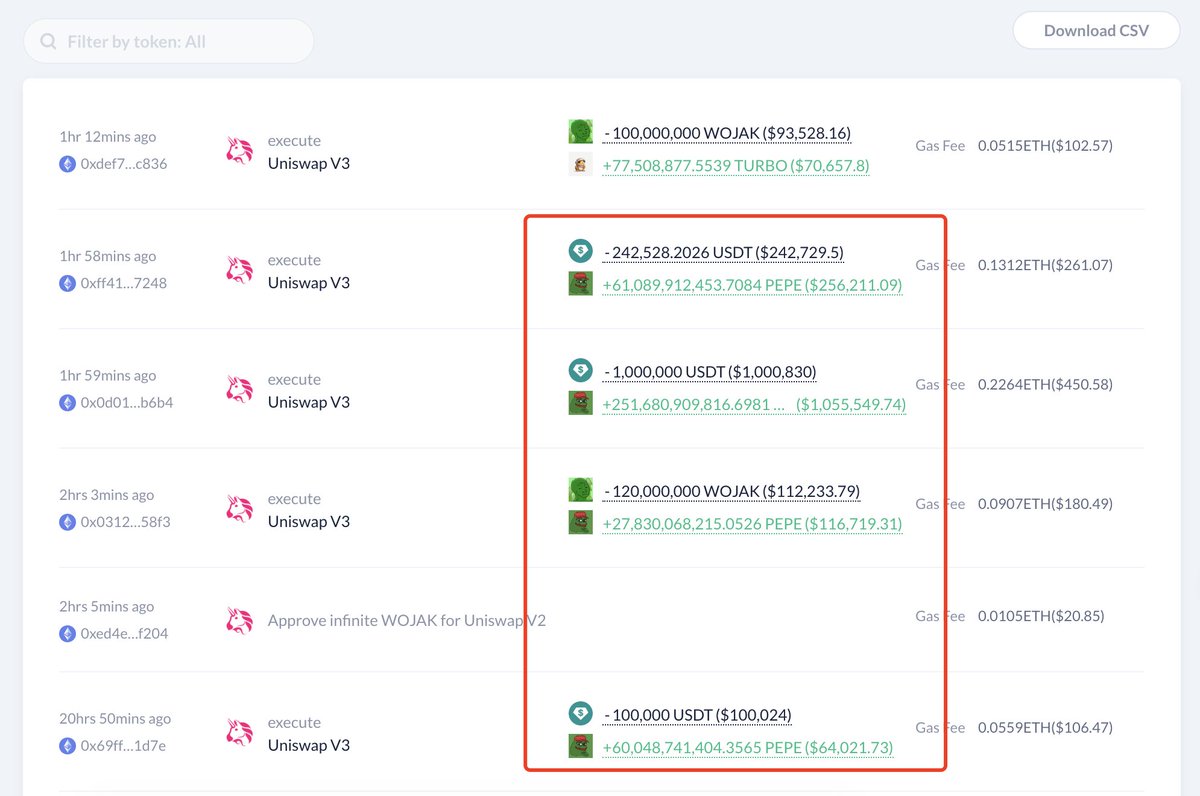The height and width of the screenshot is (796, 1200).
Task: Click Ethereum icon beside 0xff41...7248
Action: point(68,283)
